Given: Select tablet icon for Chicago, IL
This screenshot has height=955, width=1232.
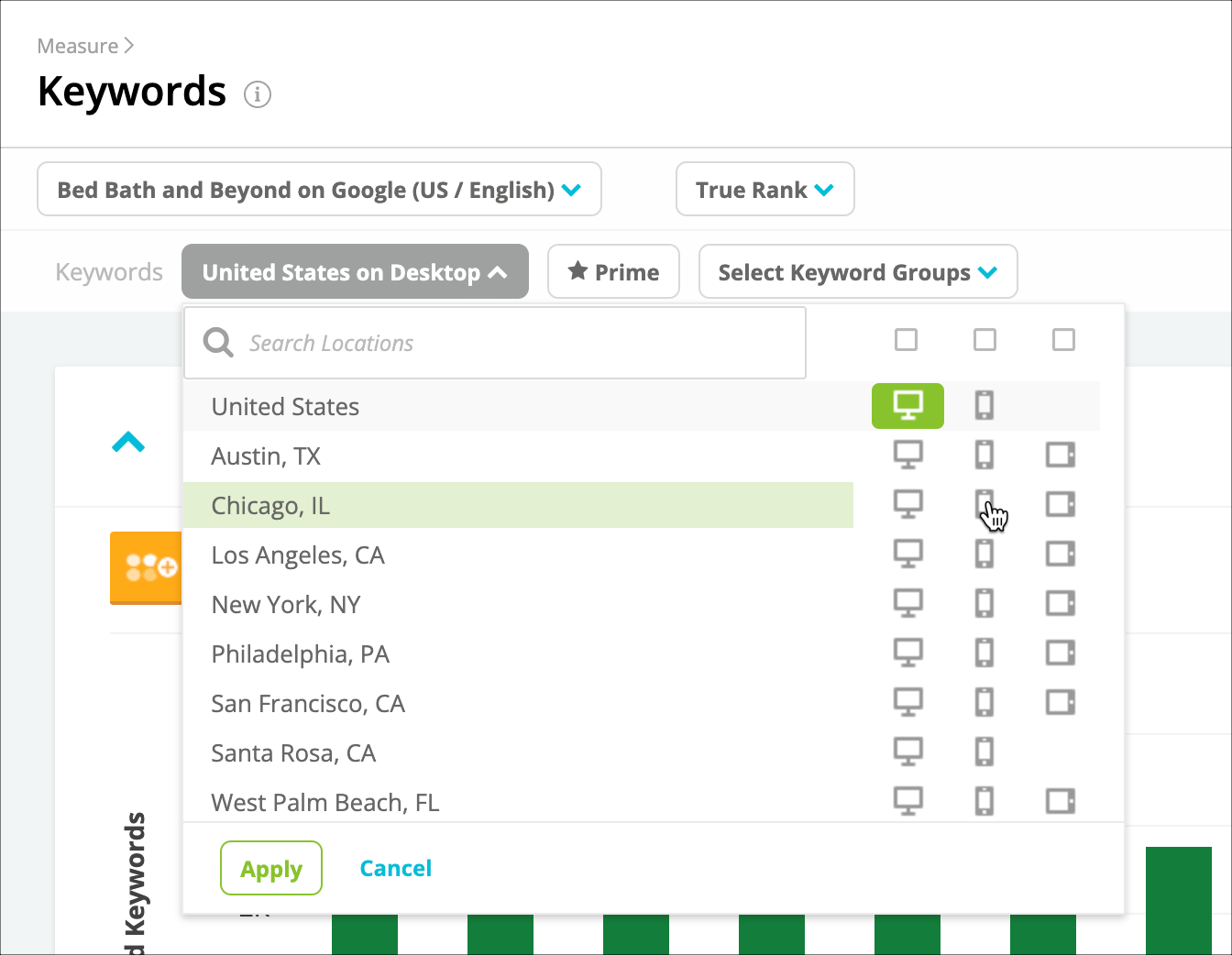Looking at the screenshot, I should pos(1061,505).
